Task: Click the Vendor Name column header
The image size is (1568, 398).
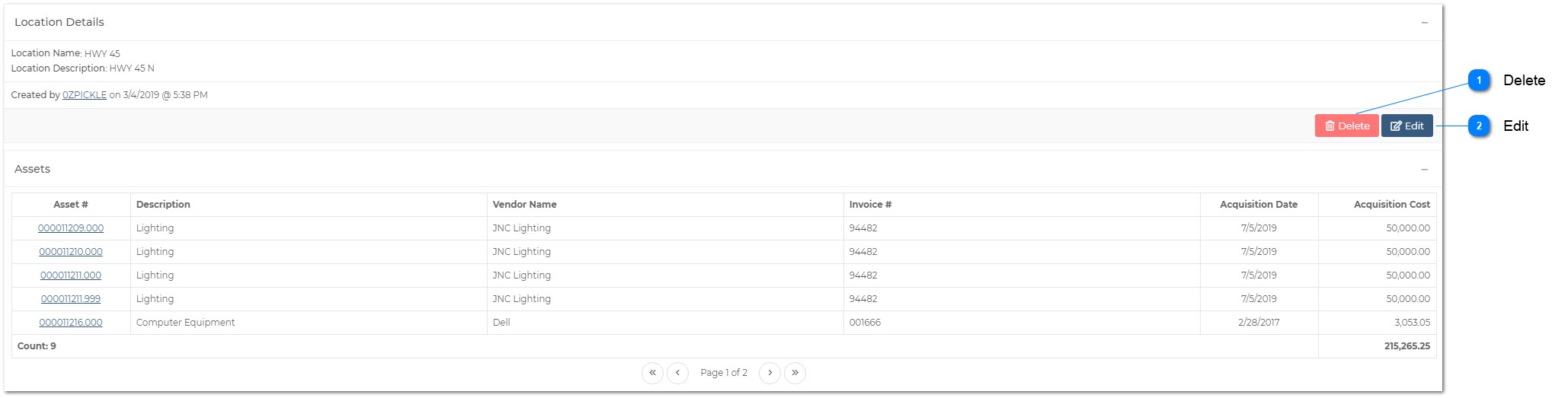Action: coord(665,204)
